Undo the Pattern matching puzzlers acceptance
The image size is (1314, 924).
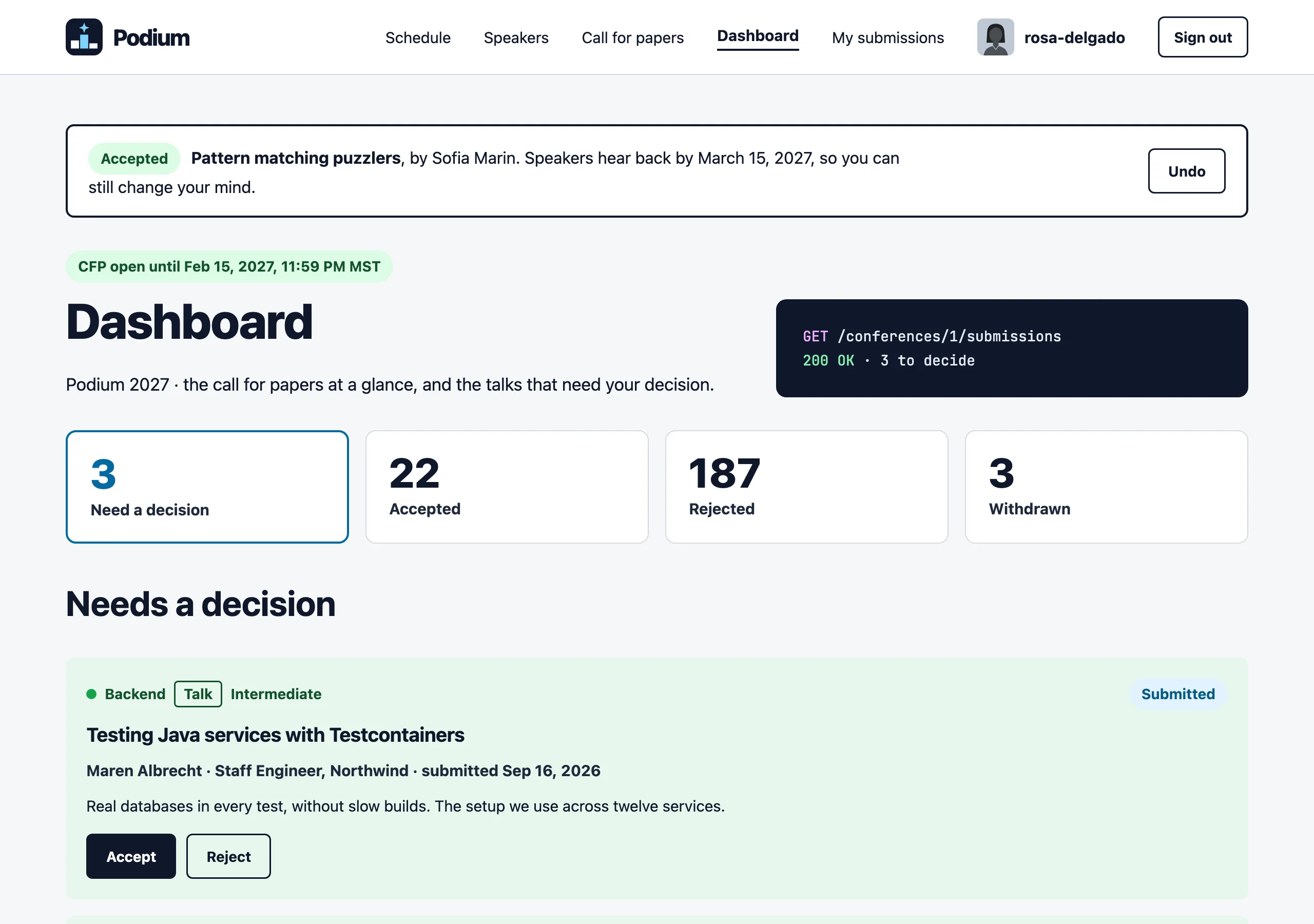pyautogui.click(x=1186, y=171)
